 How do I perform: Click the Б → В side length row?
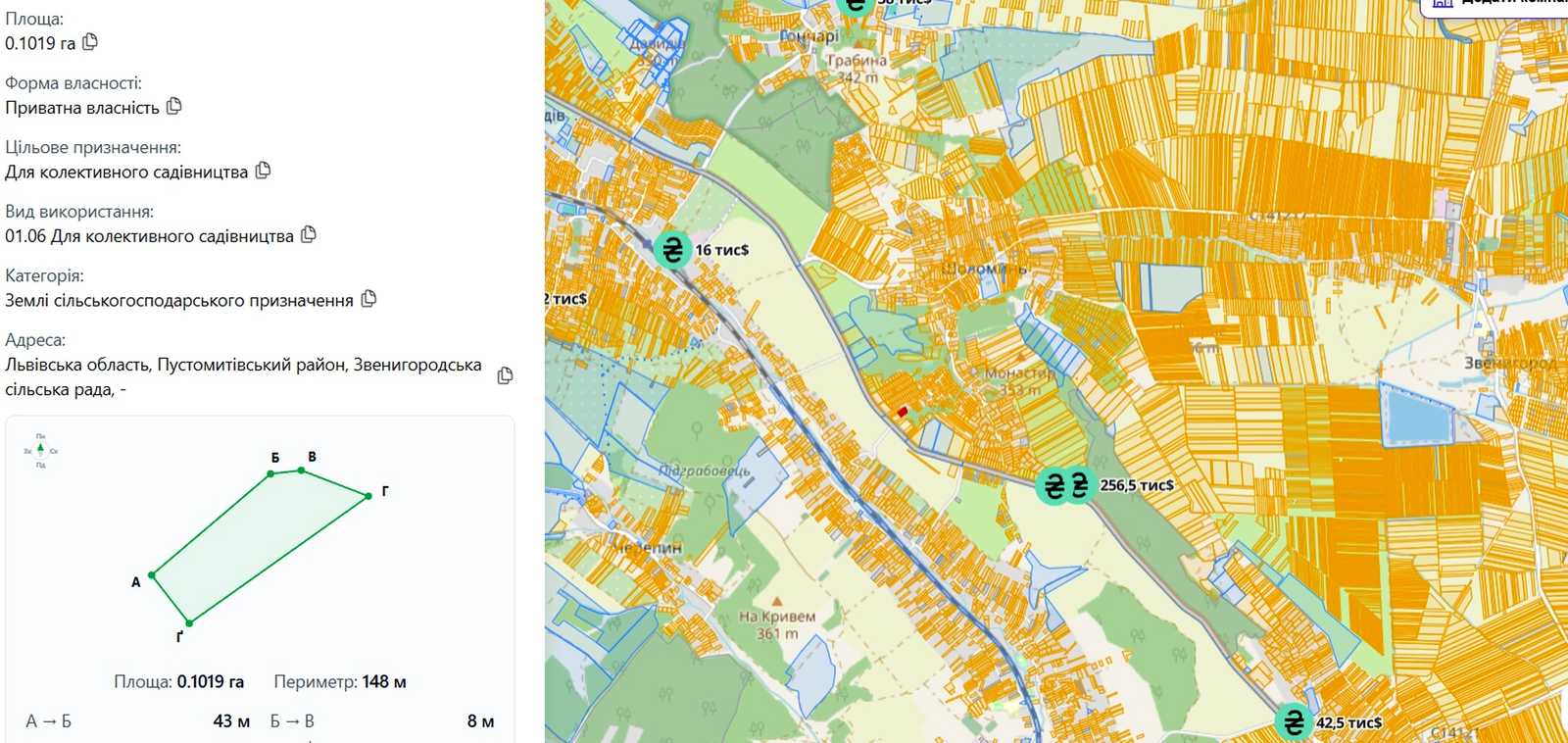click(x=382, y=721)
